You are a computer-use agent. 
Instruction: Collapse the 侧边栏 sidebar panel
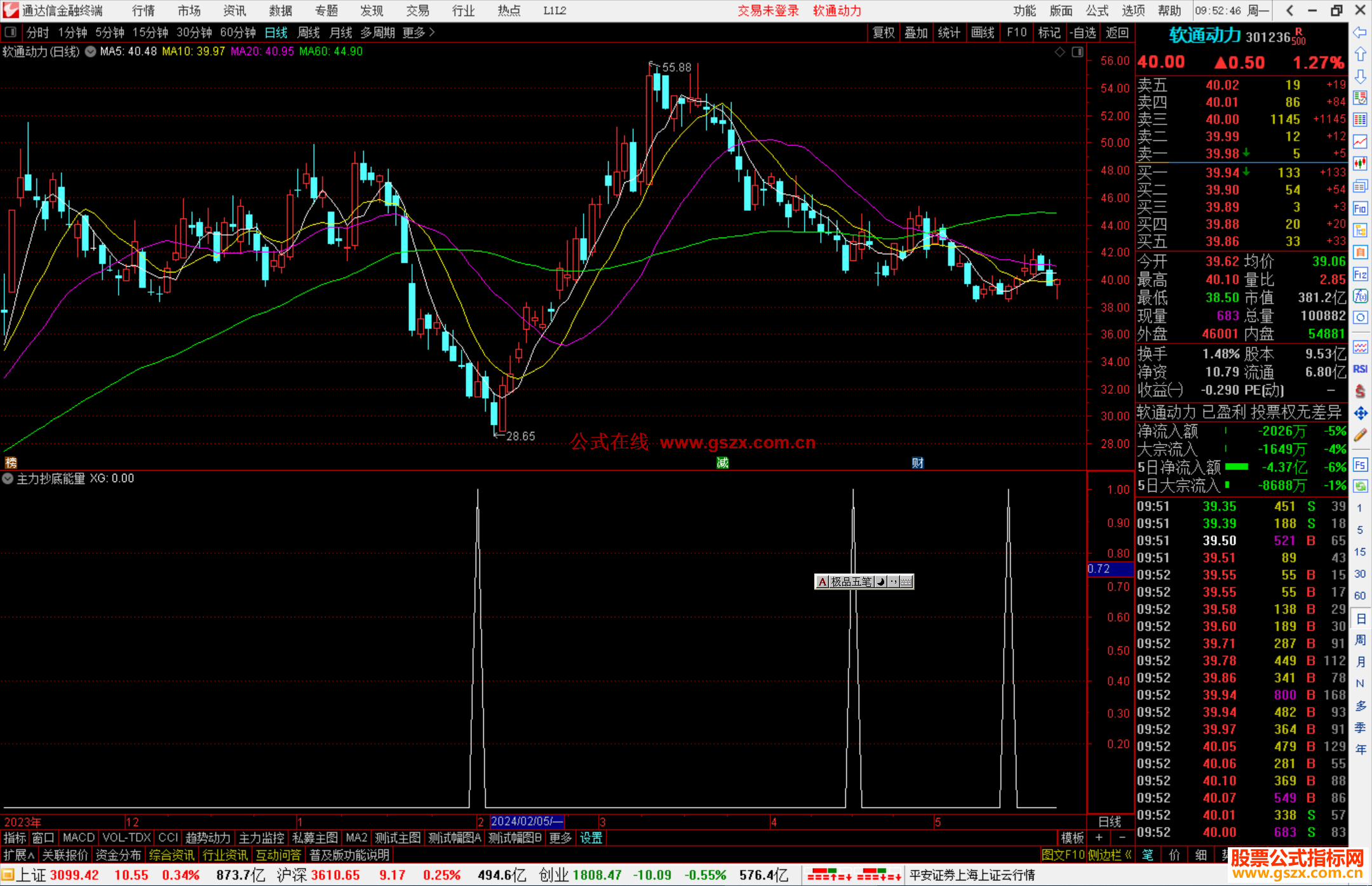click(1110, 855)
